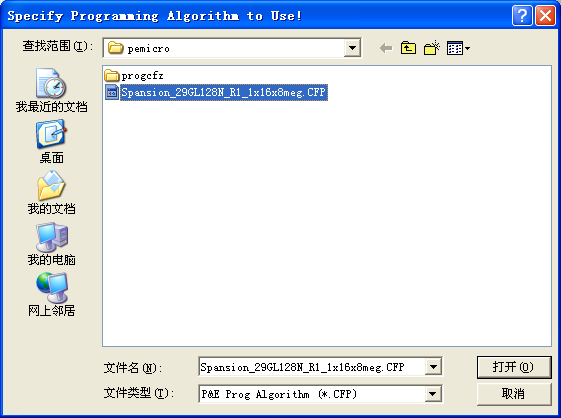Select Spansion_29GL128N_R1_1x16x8meg.CFP file name

click(224, 92)
